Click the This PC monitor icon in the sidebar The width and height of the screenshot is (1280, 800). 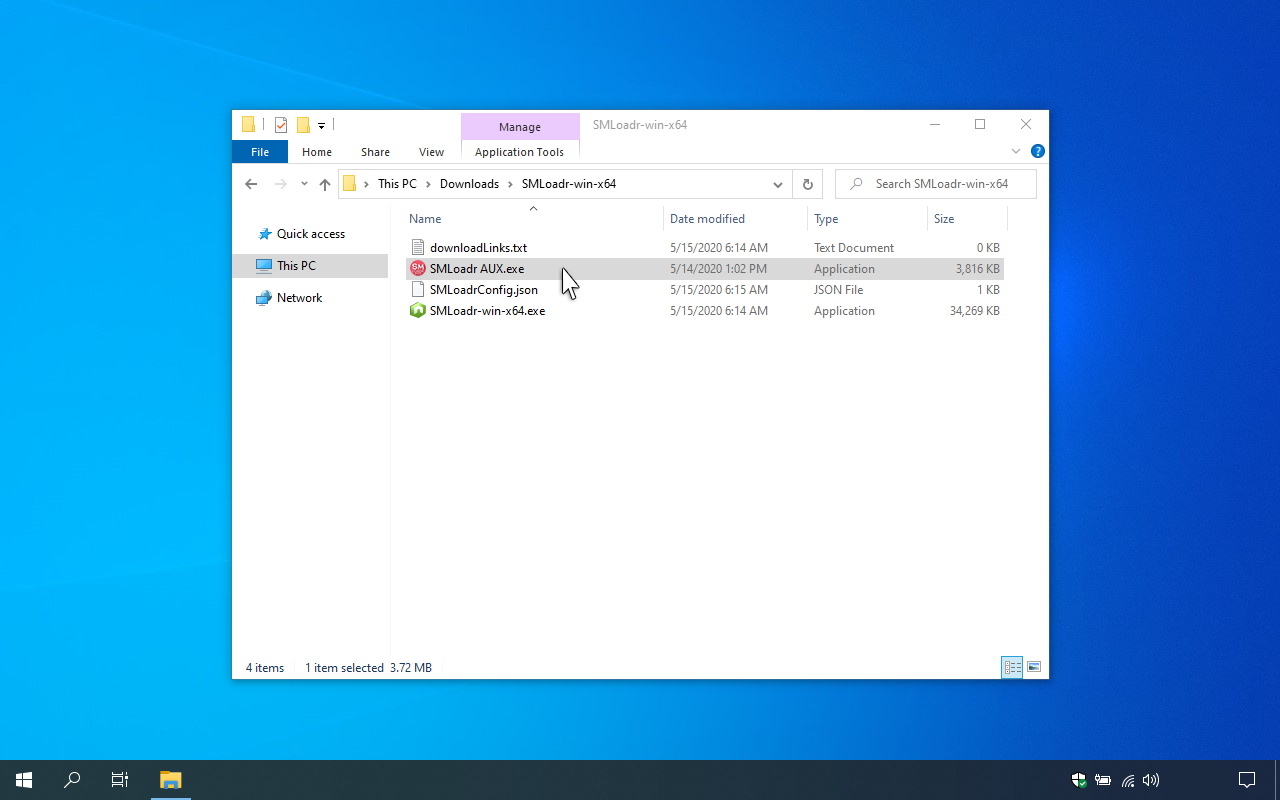coord(264,266)
